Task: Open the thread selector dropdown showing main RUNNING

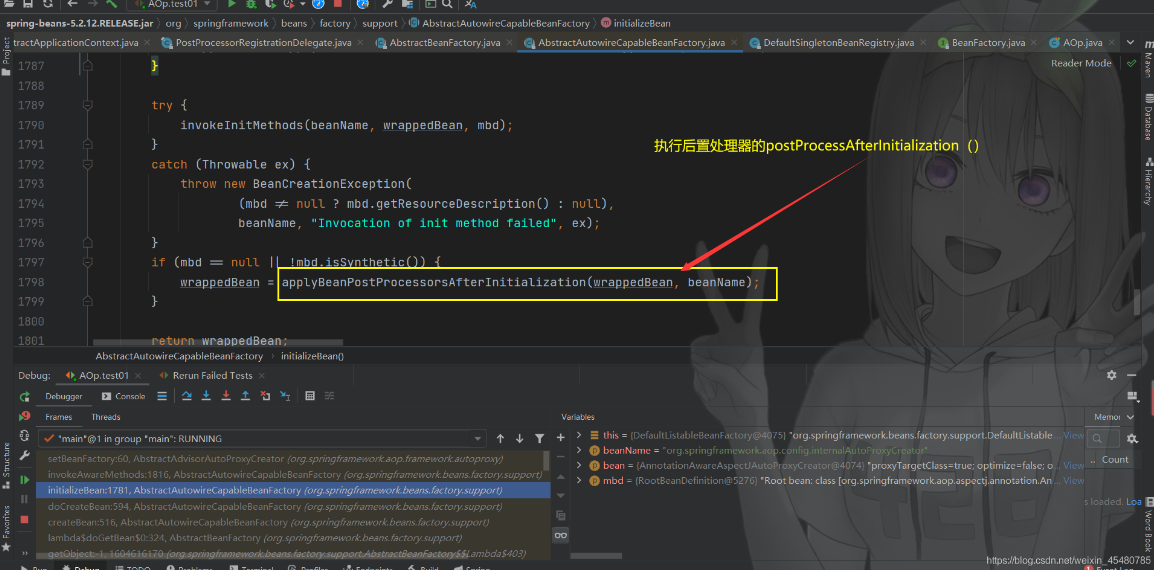Action: (x=261, y=438)
